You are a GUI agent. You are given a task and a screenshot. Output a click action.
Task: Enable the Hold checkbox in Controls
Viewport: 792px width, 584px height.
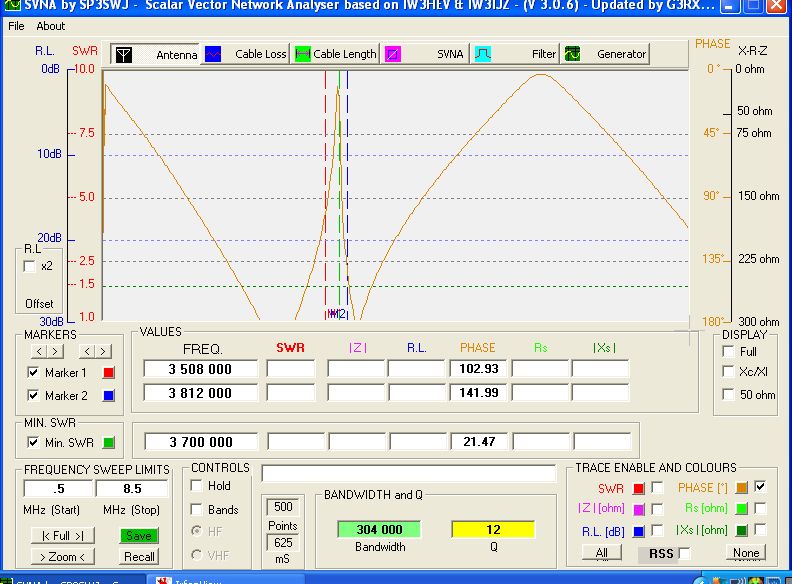196,486
